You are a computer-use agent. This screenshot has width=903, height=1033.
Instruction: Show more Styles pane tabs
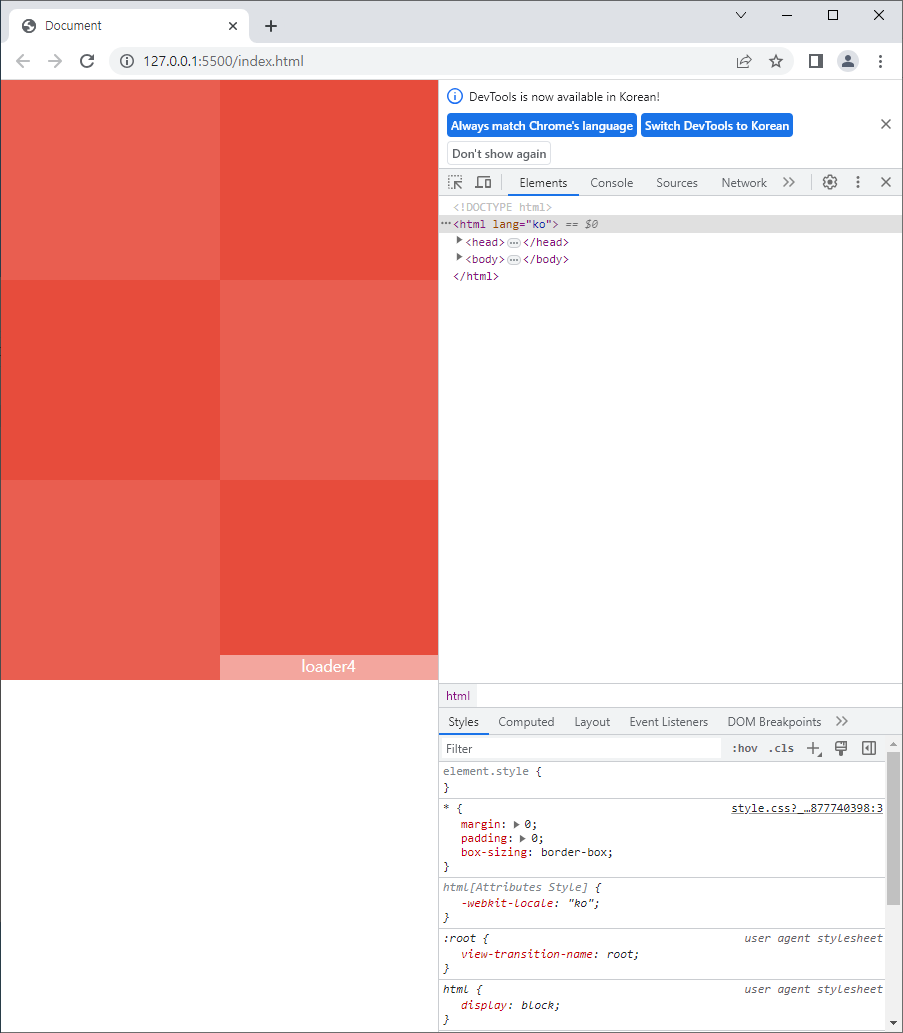pos(842,721)
